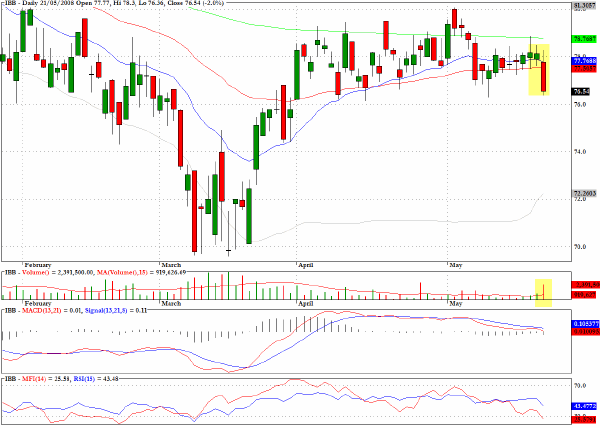Click the blue moving average price label
Image resolution: width=600 pixels, height=428 pixels.
[x=584, y=61]
